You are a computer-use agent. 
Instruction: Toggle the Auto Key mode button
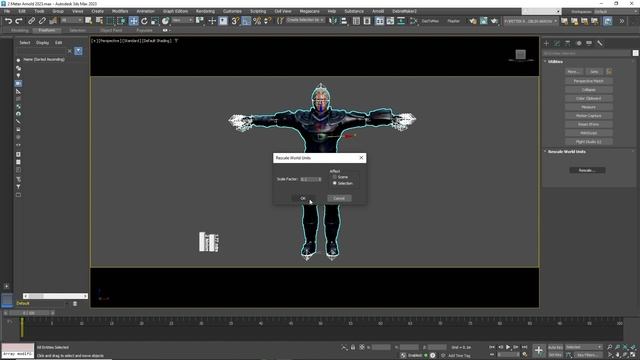click(x=555, y=347)
